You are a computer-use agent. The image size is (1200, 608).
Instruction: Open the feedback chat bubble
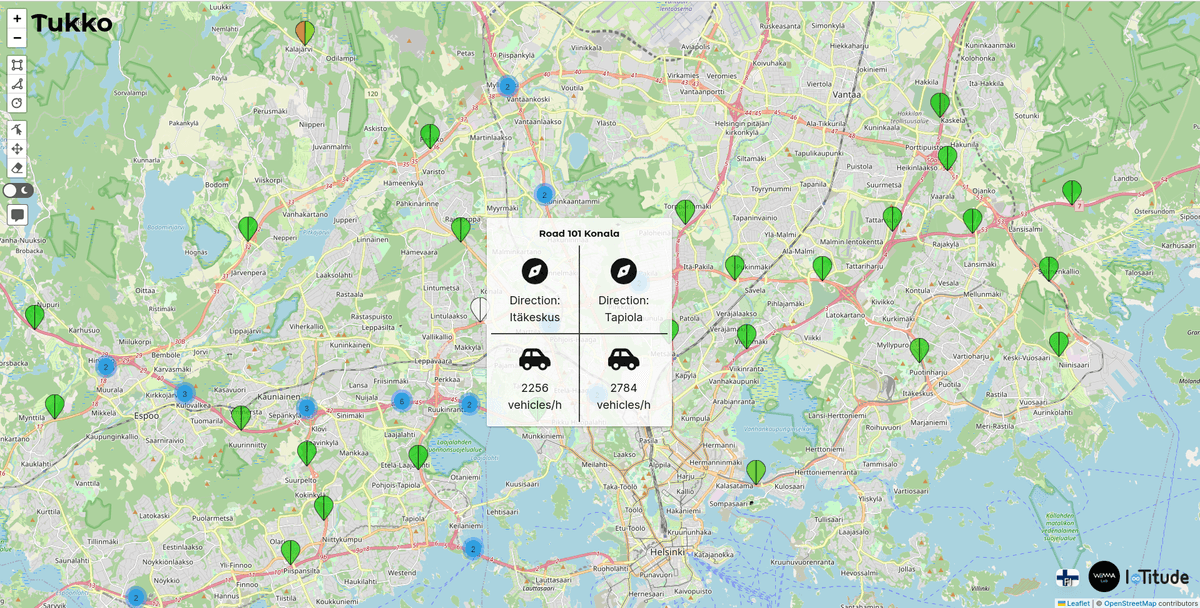pos(17,214)
